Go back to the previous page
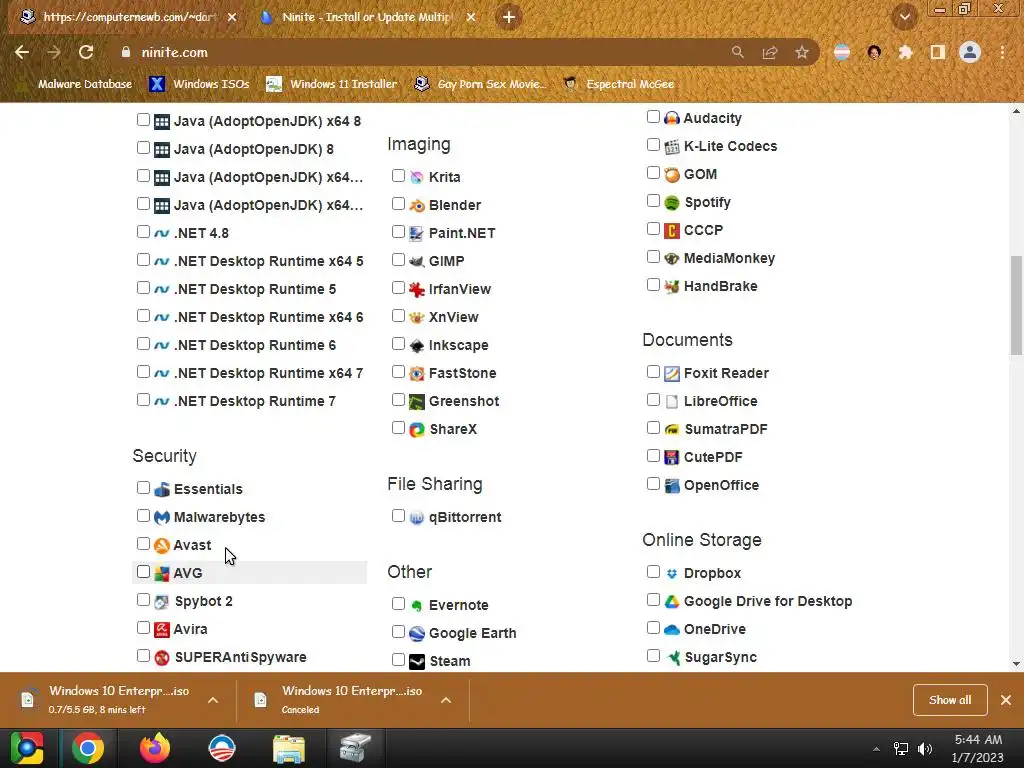 [x=22, y=52]
